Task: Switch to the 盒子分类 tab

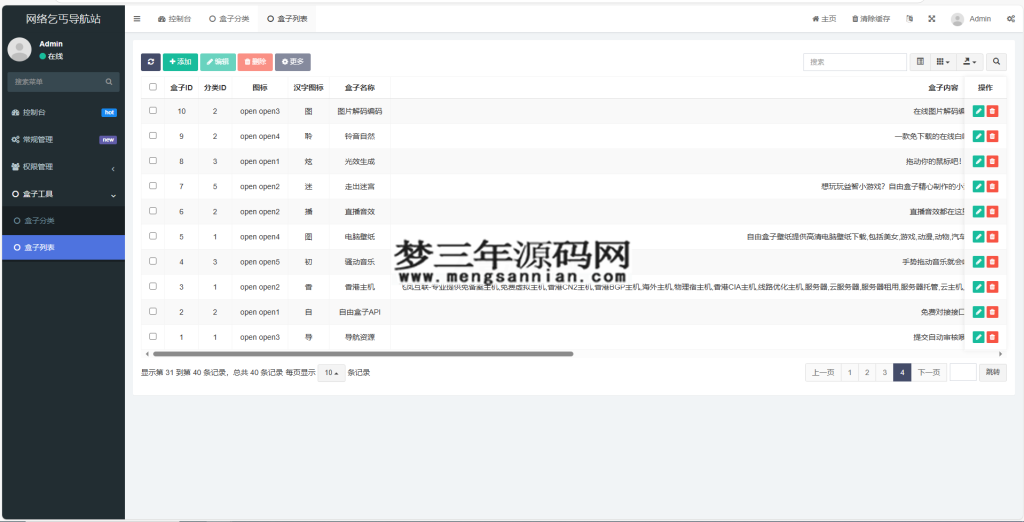Action: (x=229, y=19)
